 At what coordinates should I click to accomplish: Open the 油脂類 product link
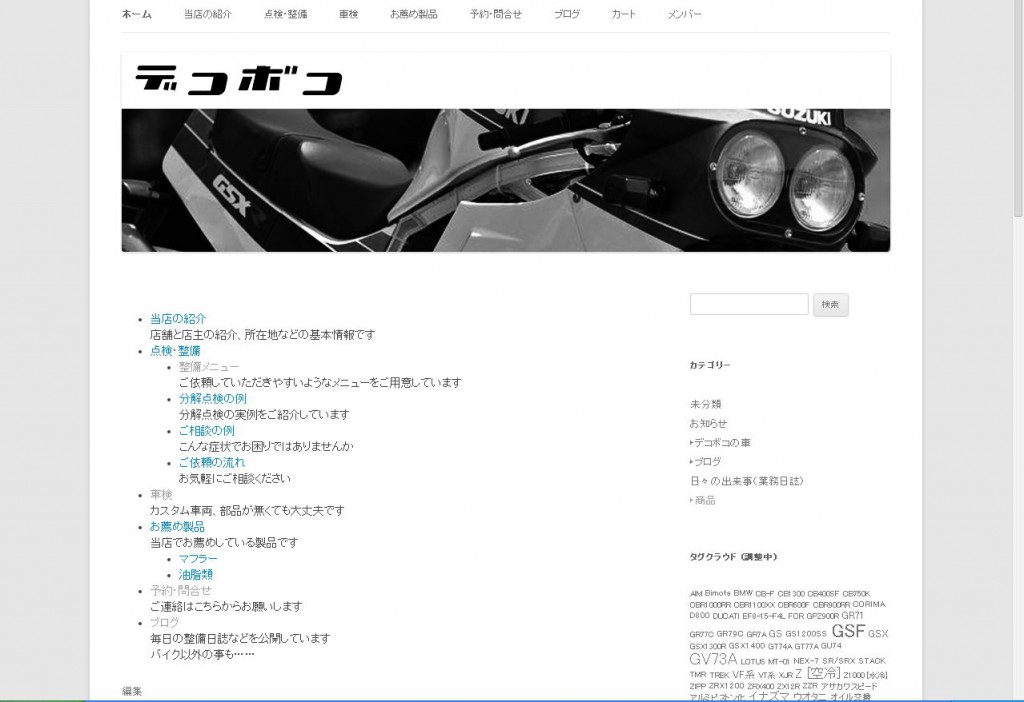(x=196, y=575)
